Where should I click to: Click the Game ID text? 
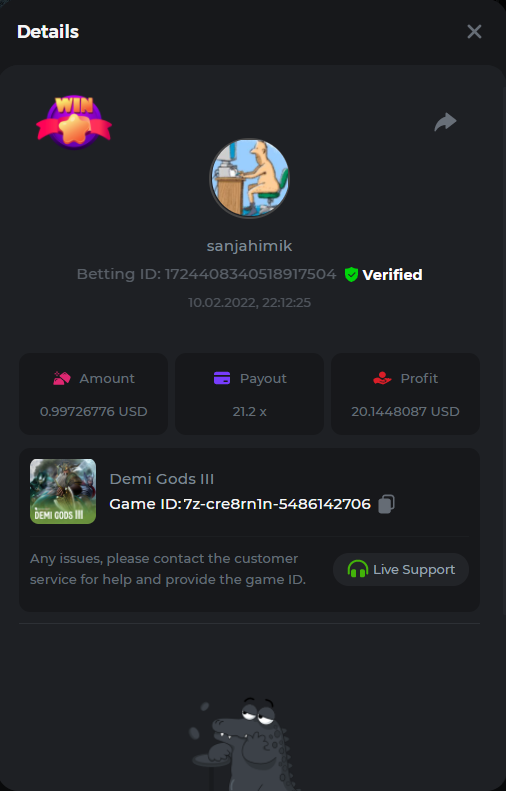point(240,504)
